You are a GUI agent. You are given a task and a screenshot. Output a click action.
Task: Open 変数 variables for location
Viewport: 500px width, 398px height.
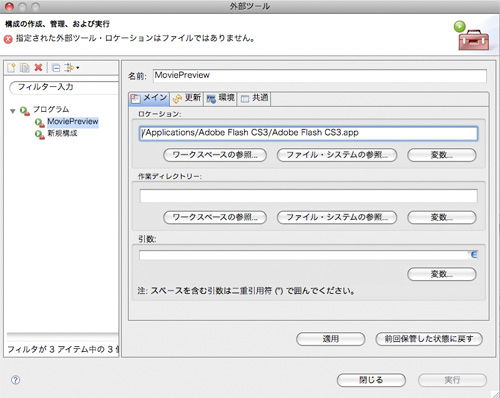coord(442,155)
